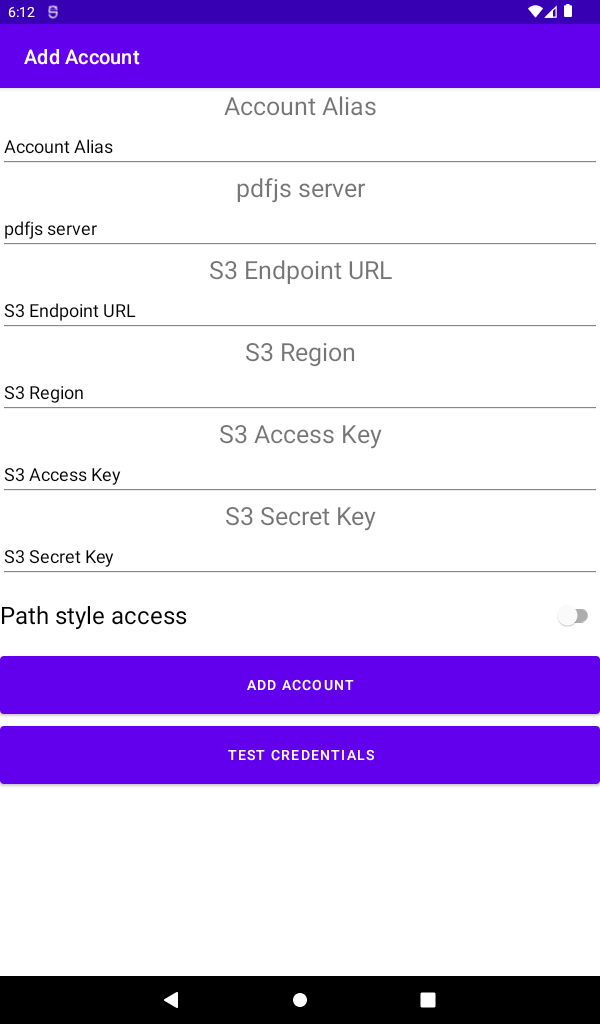Viewport: 600px width, 1024px height.
Task: Focus the S3 Access Key text input
Action: (x=300, y=475)
